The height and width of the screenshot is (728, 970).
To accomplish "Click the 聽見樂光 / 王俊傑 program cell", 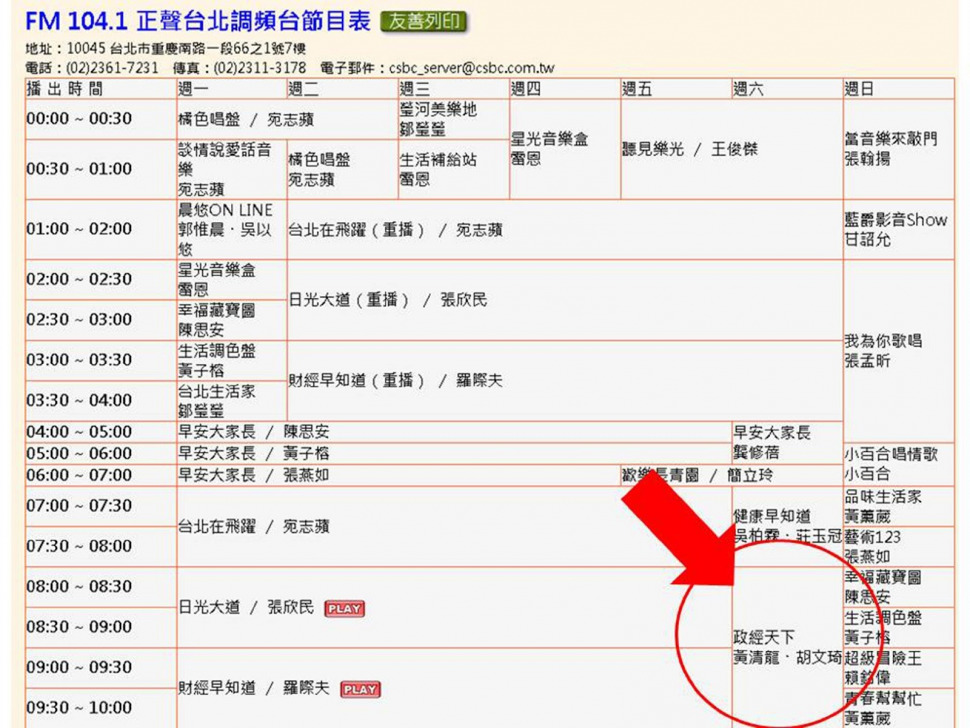I will click(x=732, y=149).
